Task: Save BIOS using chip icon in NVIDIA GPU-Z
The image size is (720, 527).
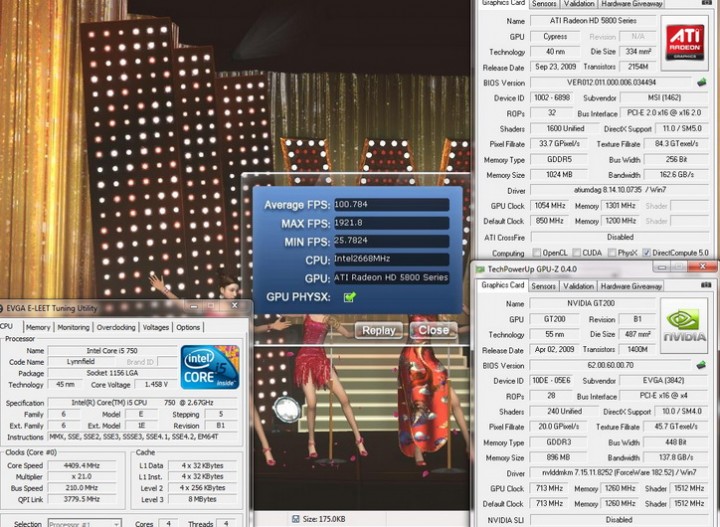Action: tap(701, 365)
